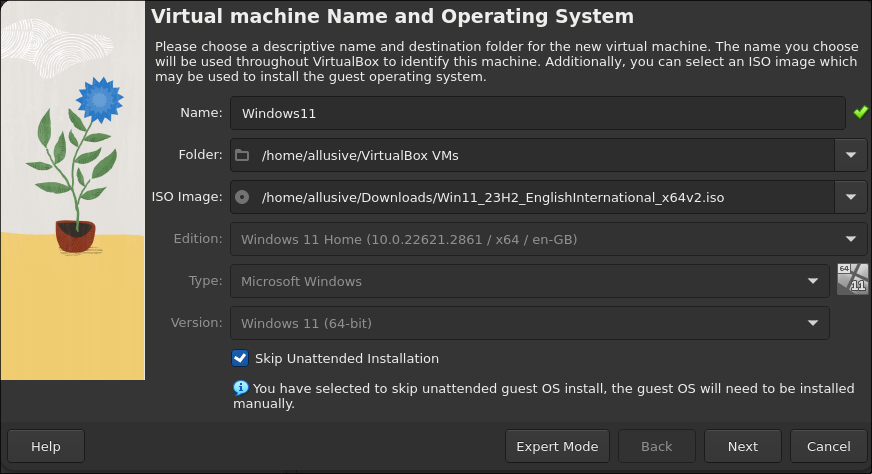Cancel the new virtual machine wizard
This screenshot has width=872, height=474.
828,446
